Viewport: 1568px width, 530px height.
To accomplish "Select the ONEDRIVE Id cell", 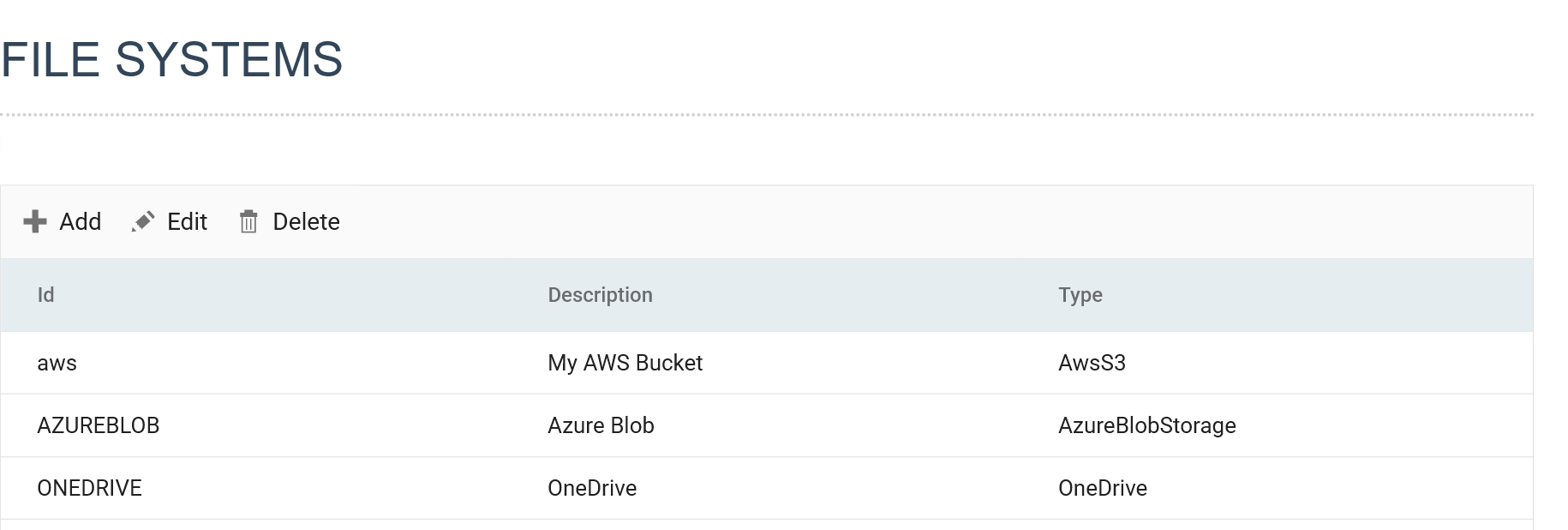I will pos(256,488).
